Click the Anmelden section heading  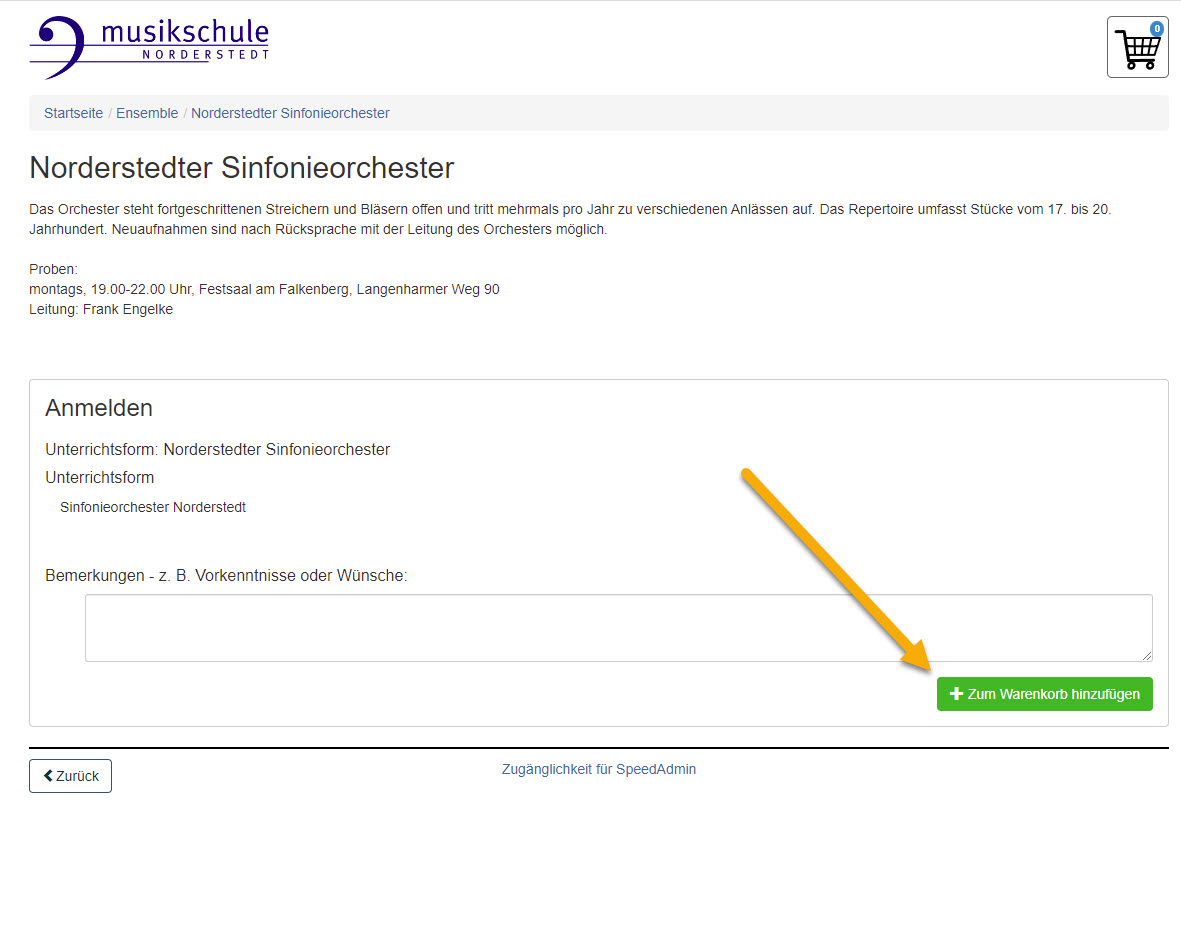coord(99,408)
